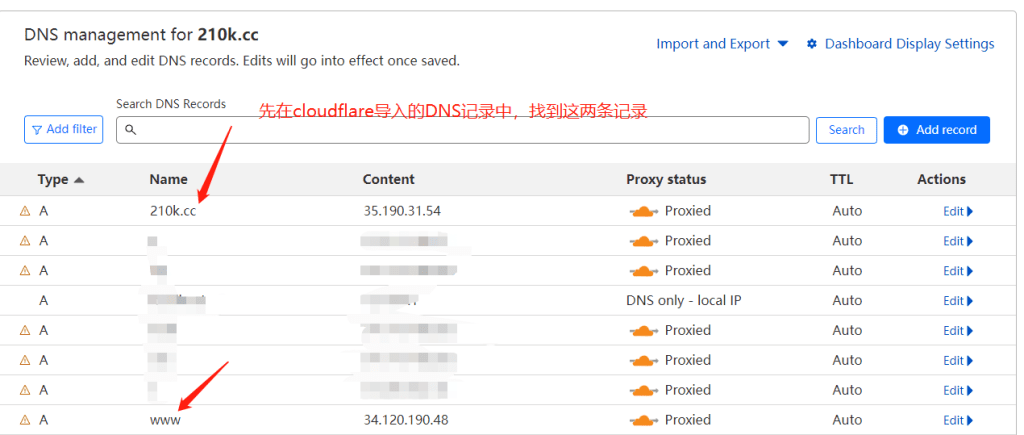The width and height of the screenshot is (1024, 435).
Task: Click the orange proxied cloud for 210k.cc
Action: pyautogui.click(x=643, y=211)
